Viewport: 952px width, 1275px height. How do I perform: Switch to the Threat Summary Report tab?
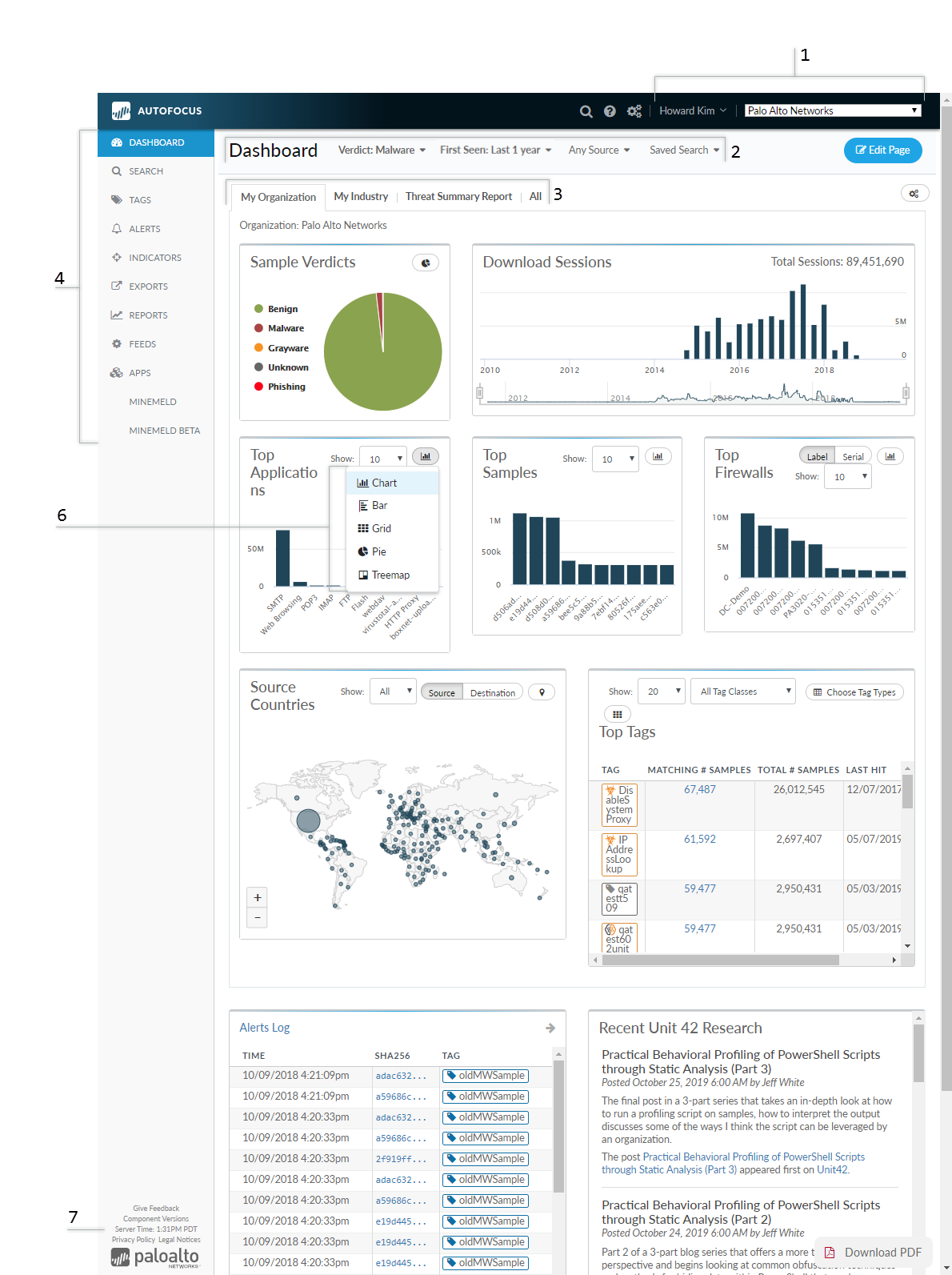coord(458,197)
